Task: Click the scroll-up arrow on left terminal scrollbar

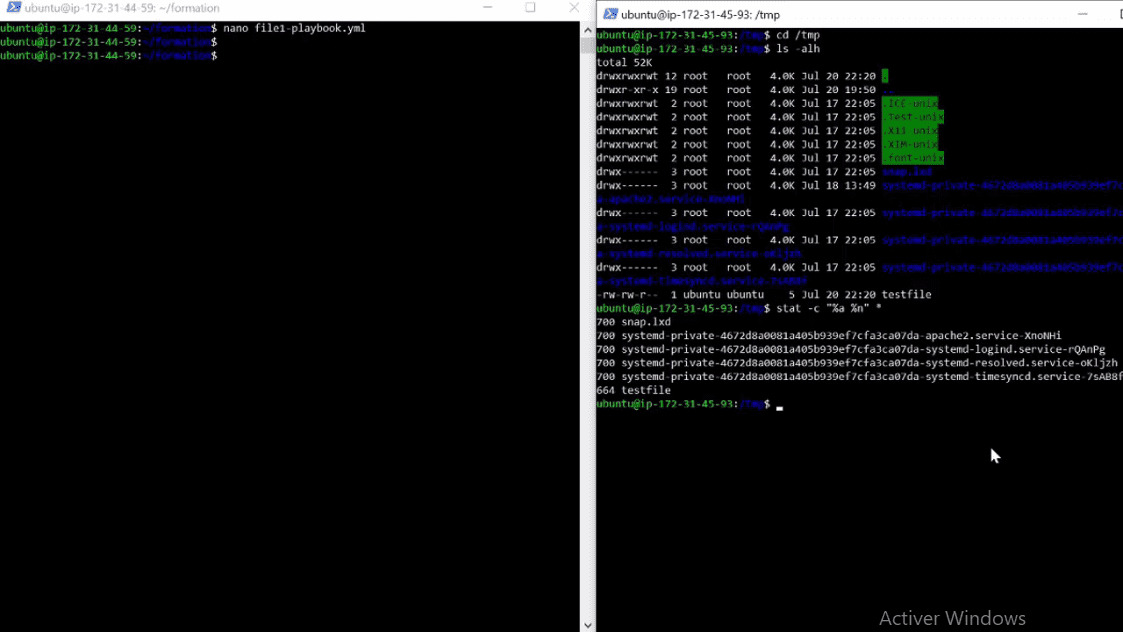Action: 588,29
